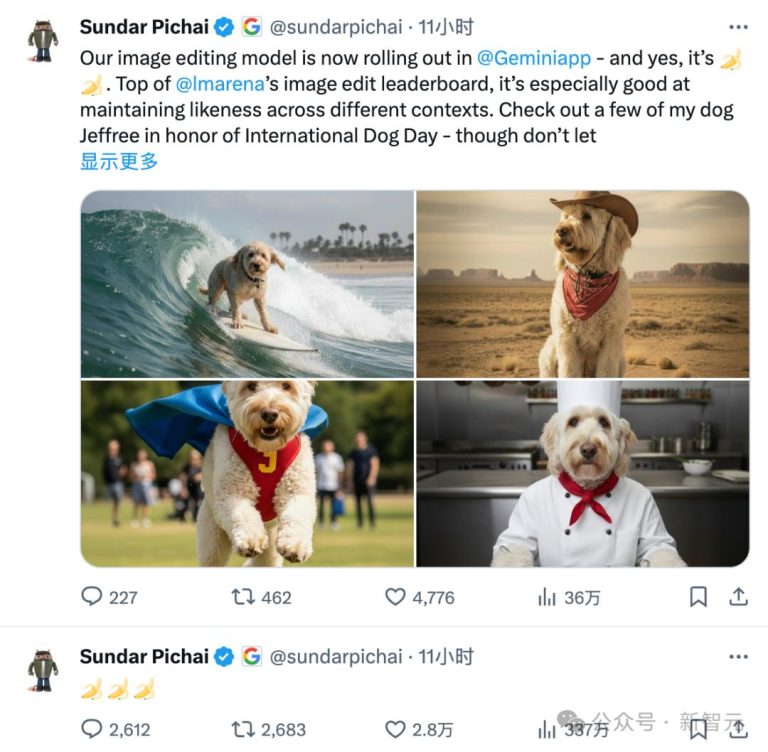
Task: Reply to the dog images tweet
Action: coord(92,597)
